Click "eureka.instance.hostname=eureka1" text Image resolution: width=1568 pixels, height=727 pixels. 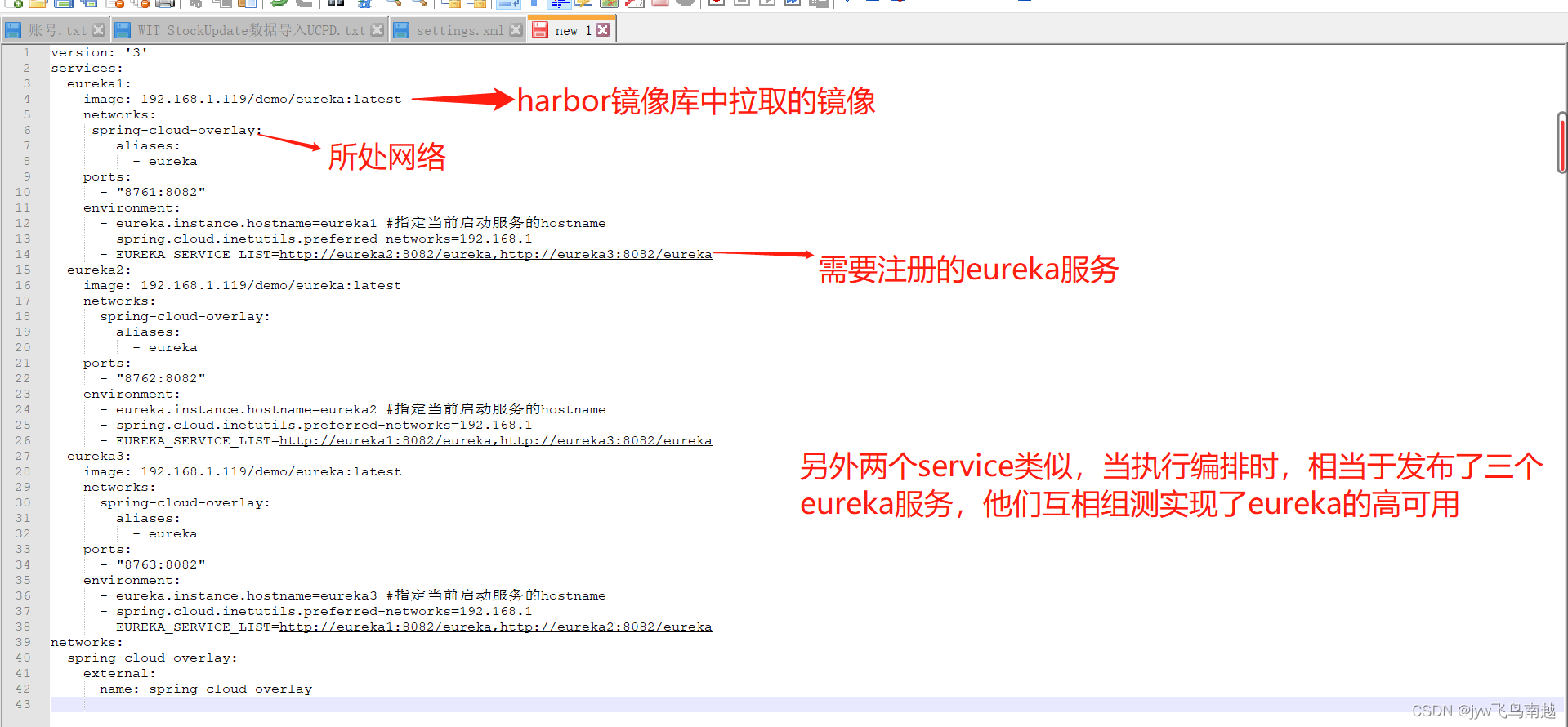pos(246,223)
